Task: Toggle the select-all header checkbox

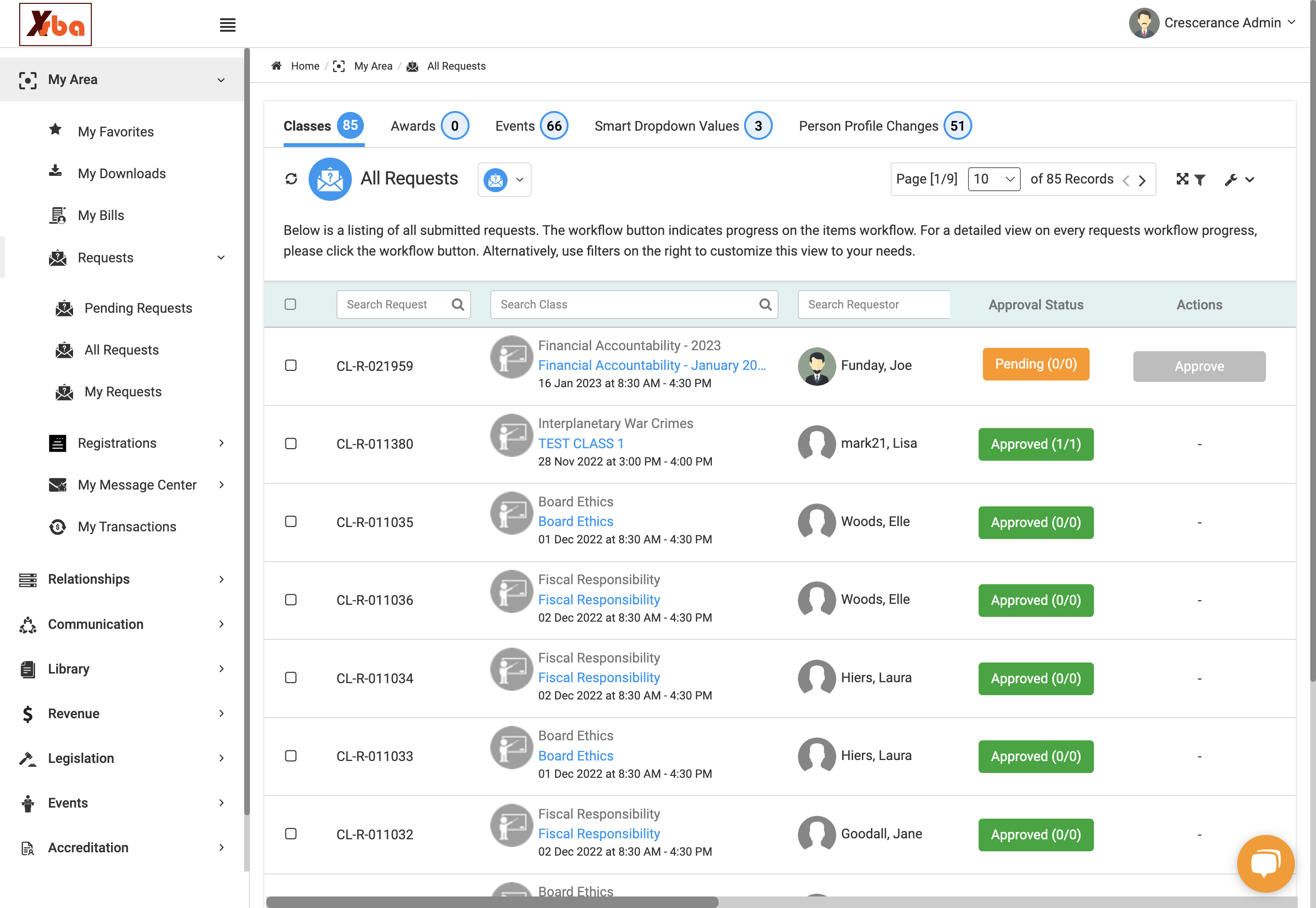Action: click(290, 305)
